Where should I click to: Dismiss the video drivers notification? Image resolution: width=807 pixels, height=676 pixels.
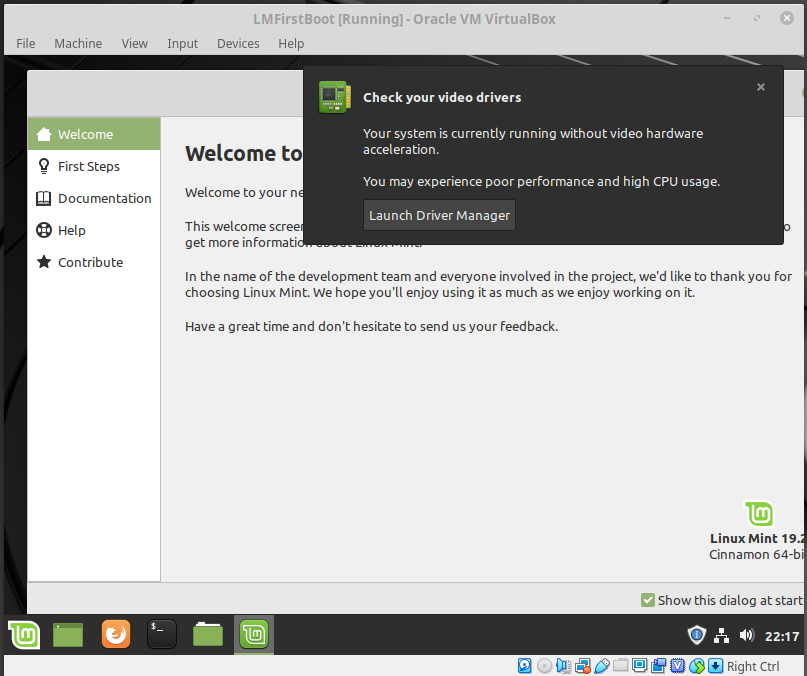click(761, 87)
